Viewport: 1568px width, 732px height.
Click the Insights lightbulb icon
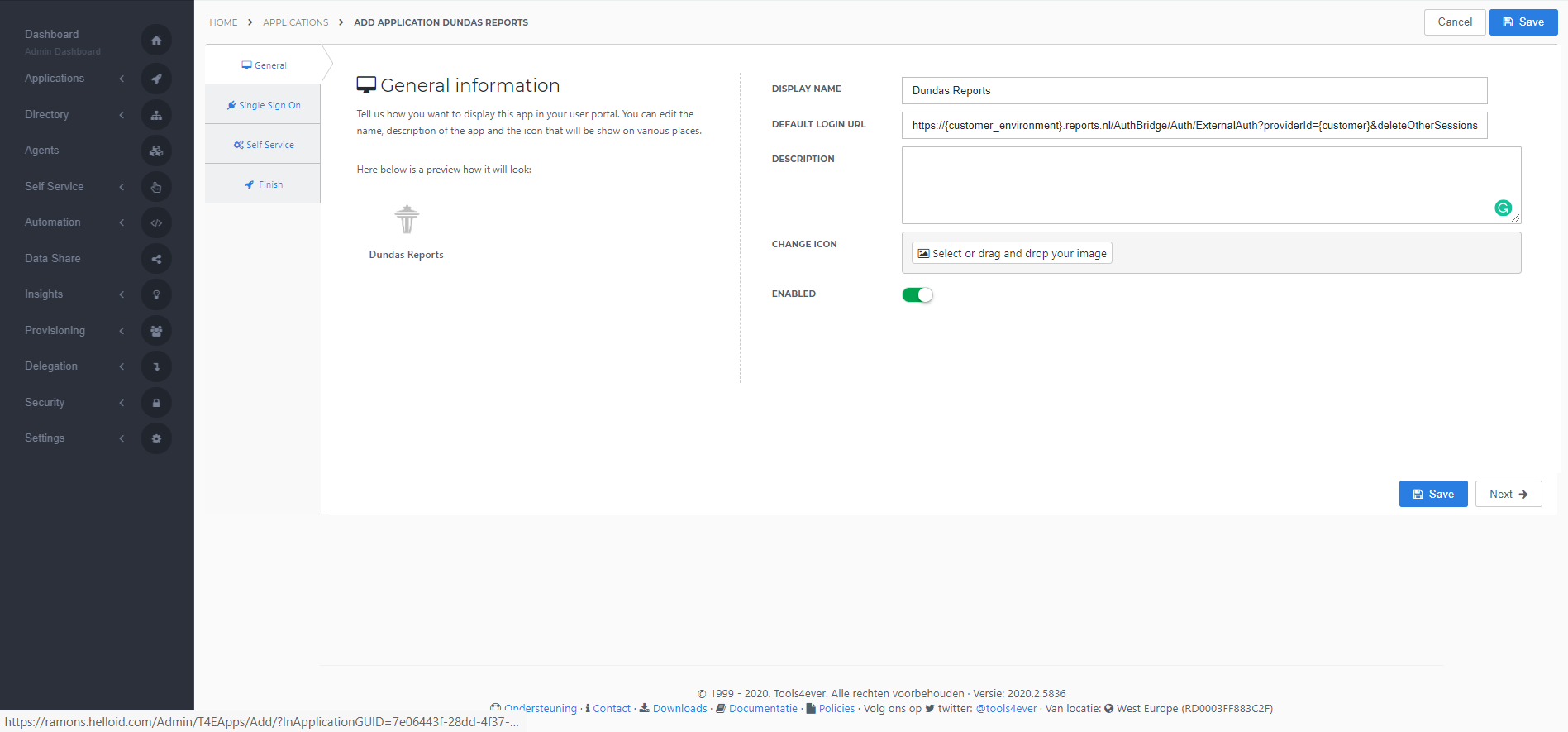(156, 294)
